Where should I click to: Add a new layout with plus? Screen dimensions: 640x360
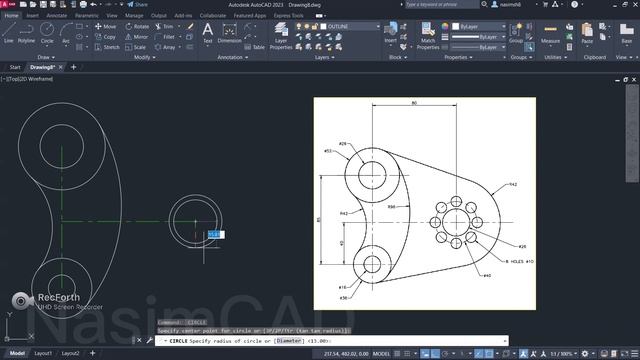(x=93, y=353)
